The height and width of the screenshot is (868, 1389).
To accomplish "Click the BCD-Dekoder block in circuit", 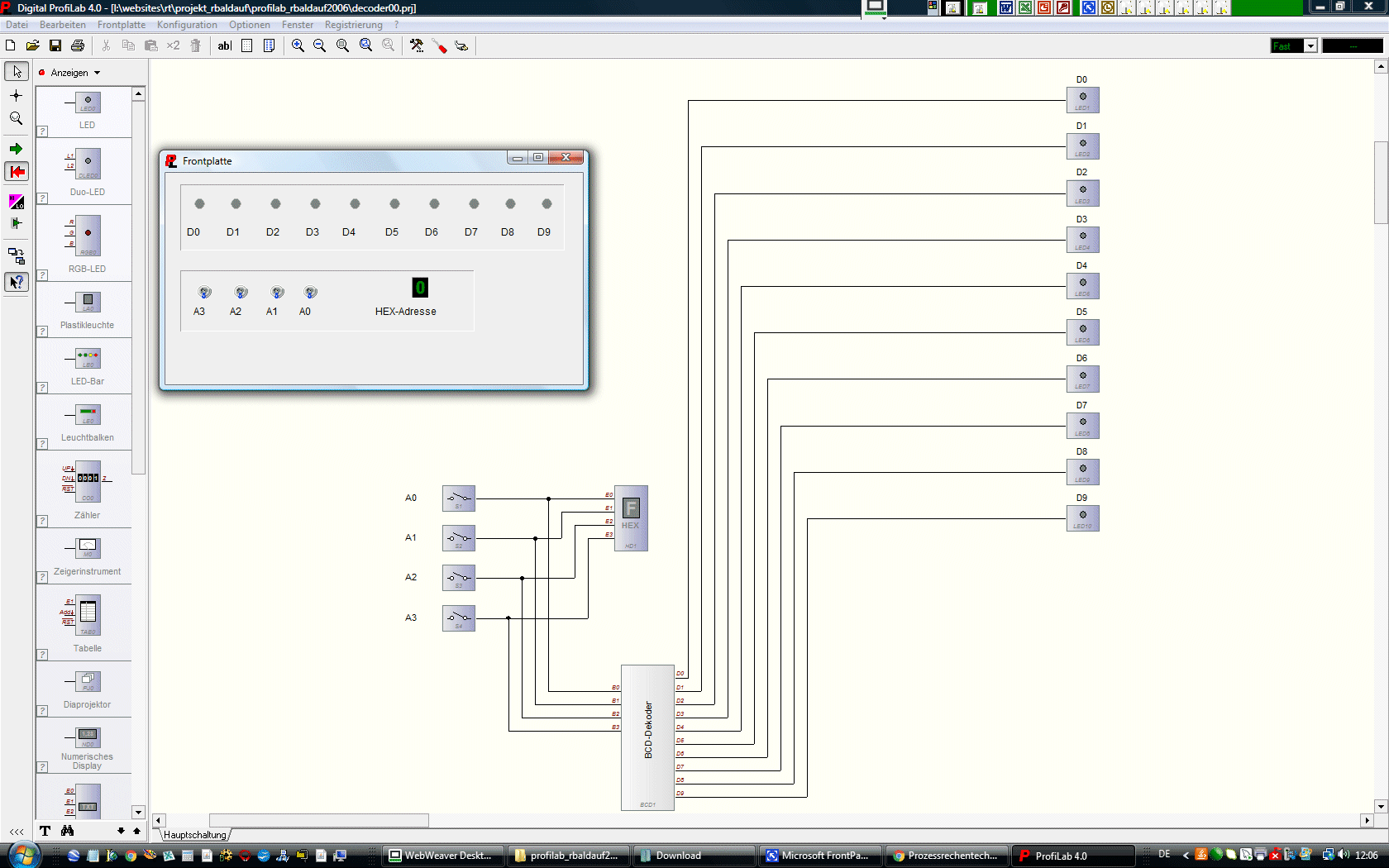I will tap(647, 737).
